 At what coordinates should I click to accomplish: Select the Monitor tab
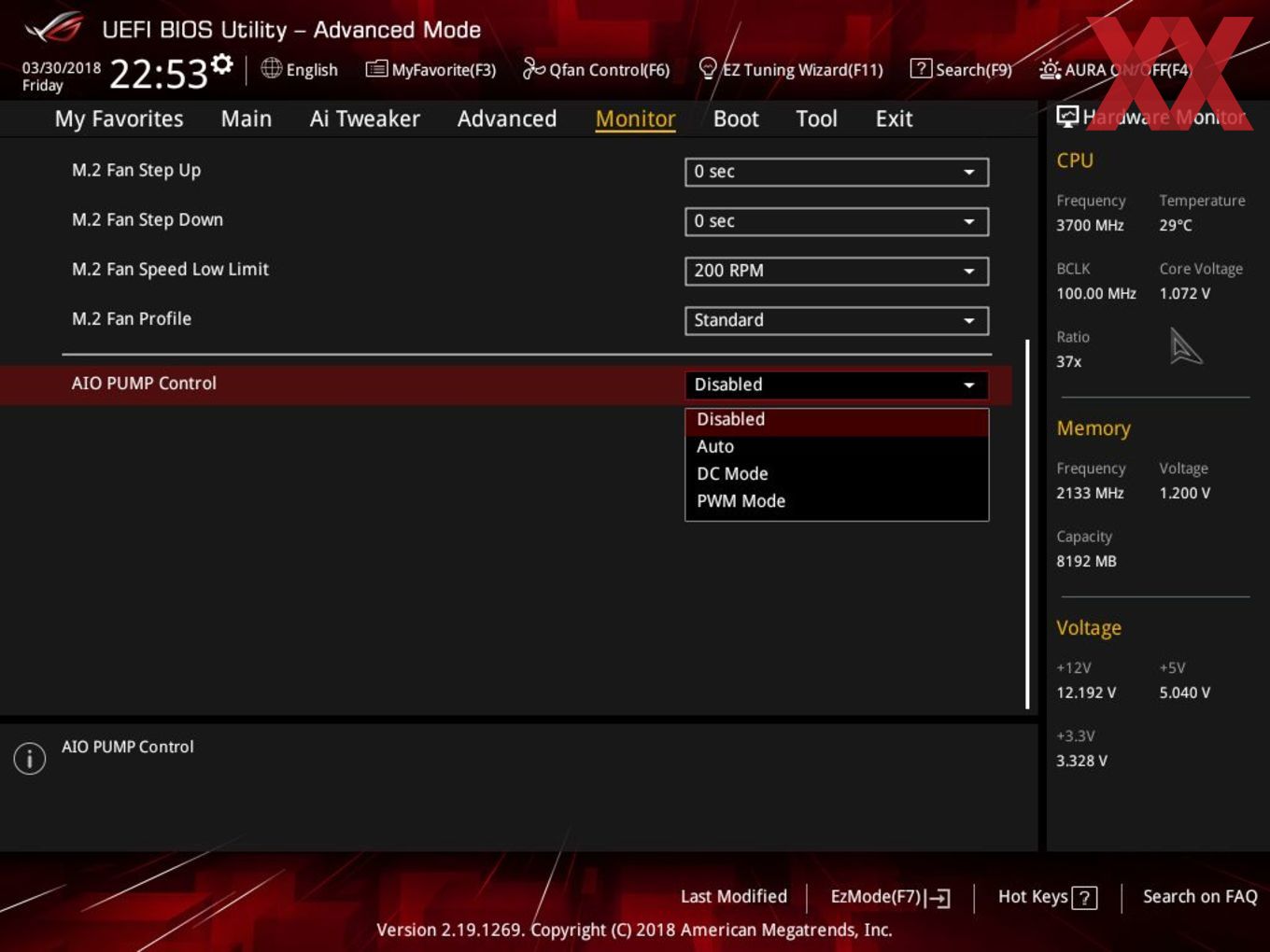pyautogui.click(x=635, y=119)
